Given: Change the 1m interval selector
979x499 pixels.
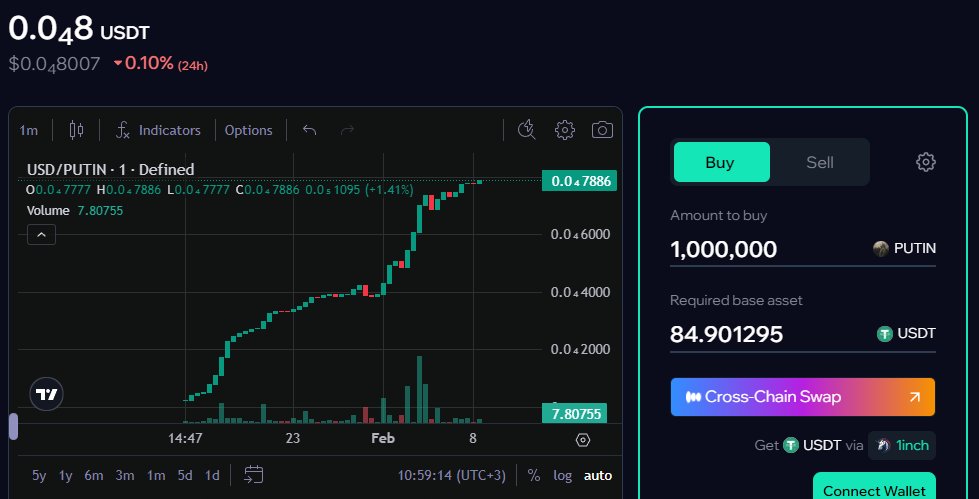Looking at the screenshot, I should point(29,131).
